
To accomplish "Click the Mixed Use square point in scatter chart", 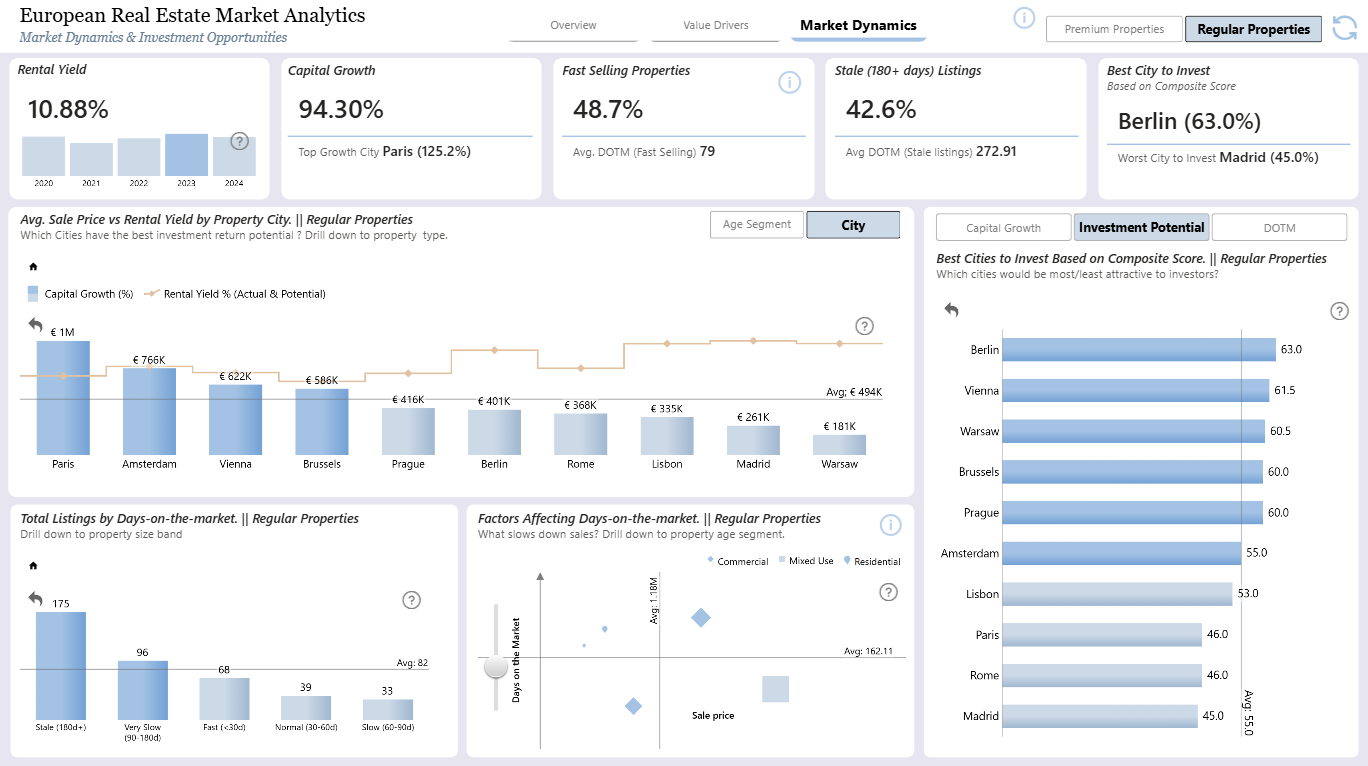I will tap(775, 689).
